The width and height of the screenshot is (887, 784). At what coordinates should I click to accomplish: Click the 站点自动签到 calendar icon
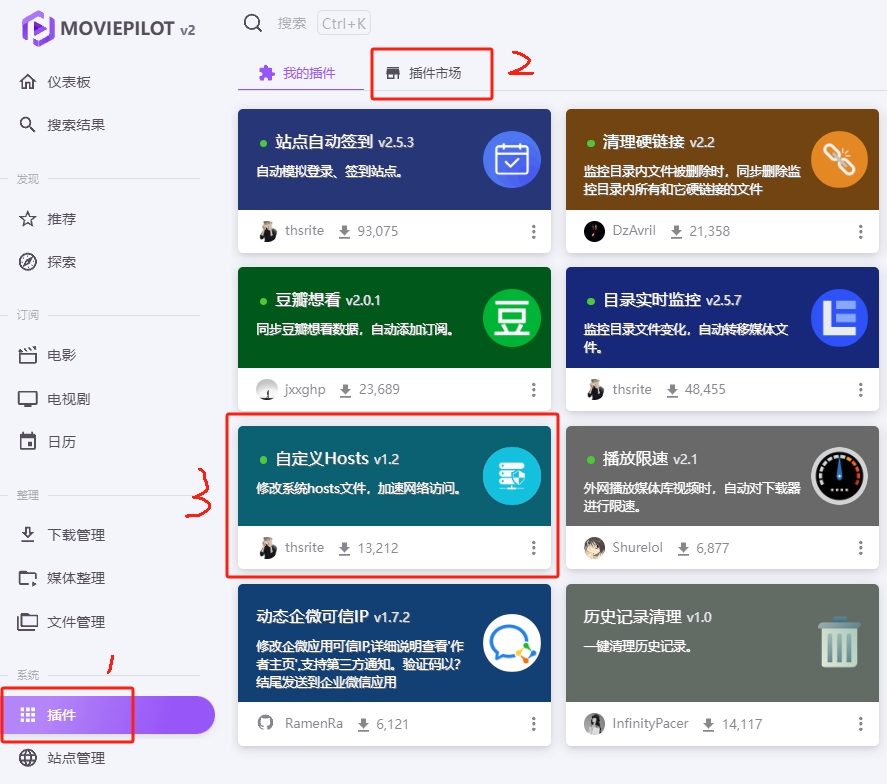pos(512,160)
